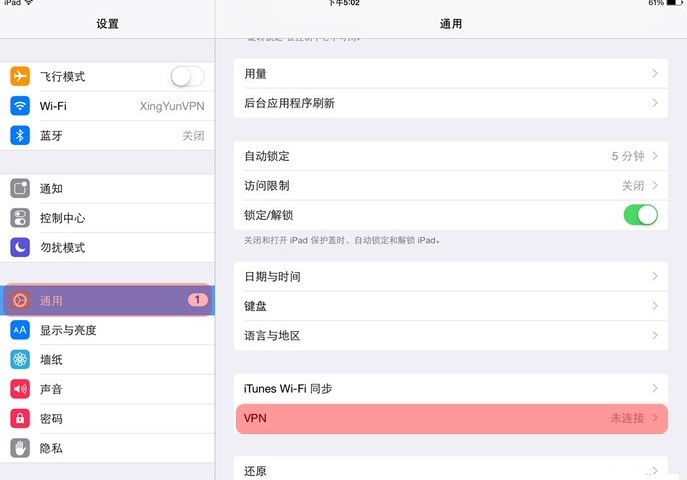Open 后台应用程序刷新 setting
This screenshot has width=687, height=480.
coord(451,103)
